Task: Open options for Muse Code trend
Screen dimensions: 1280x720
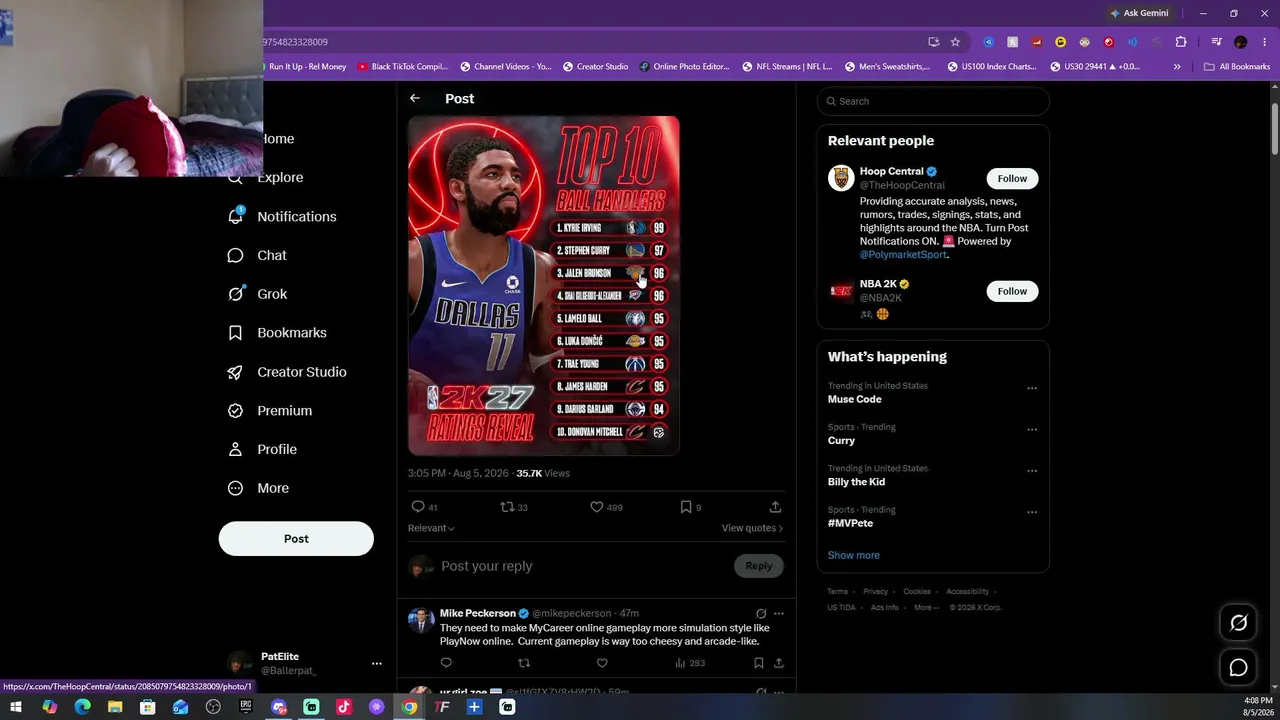Action: pyautogui.click(x=1032, y=389)
